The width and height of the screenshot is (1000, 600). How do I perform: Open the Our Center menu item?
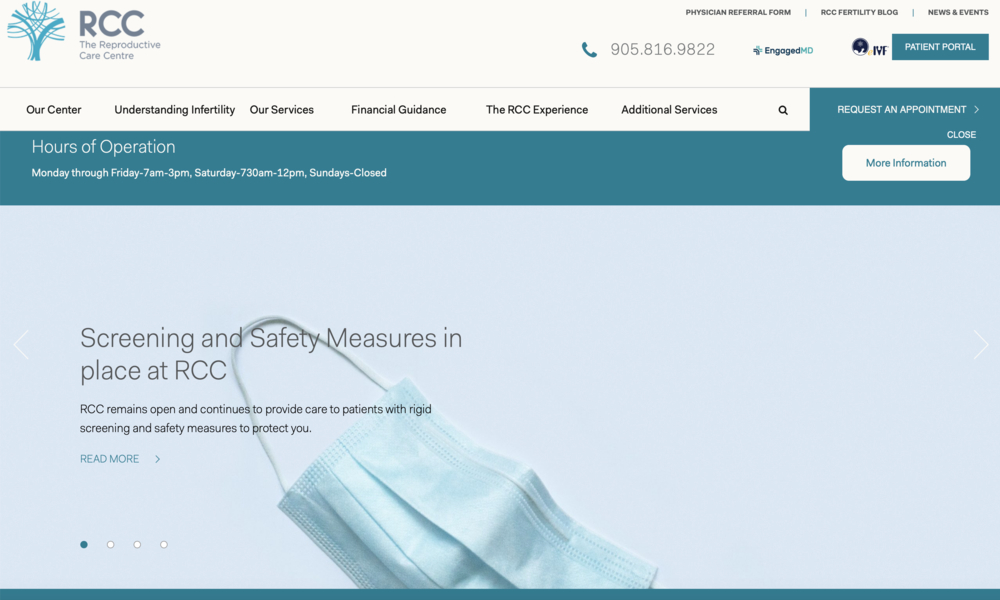(x=54, y=110)
